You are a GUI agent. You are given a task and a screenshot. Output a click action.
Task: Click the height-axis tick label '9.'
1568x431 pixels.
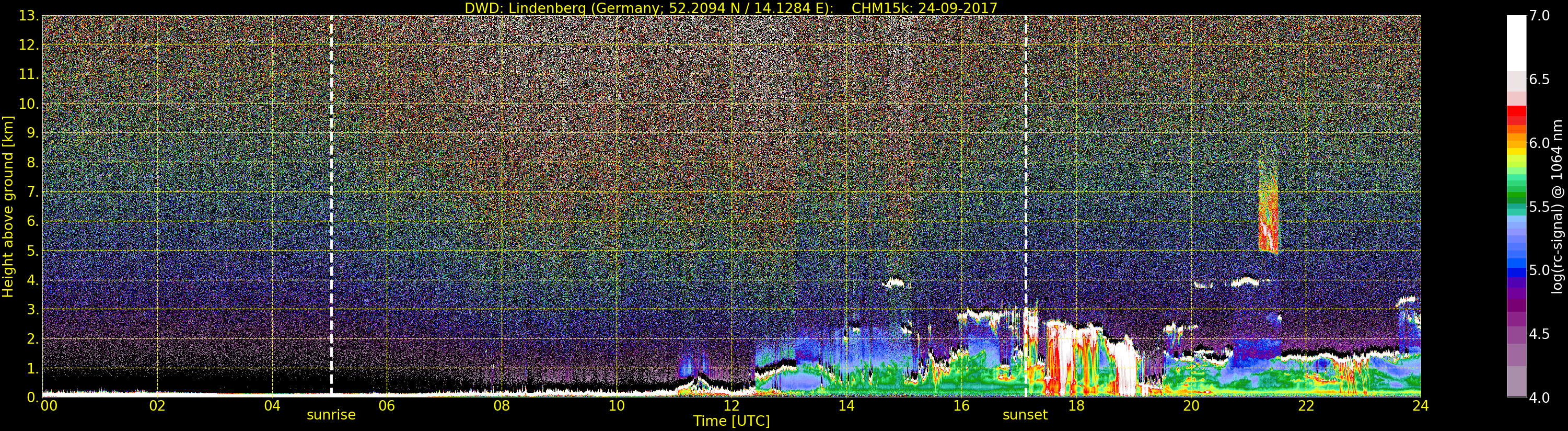(x=32, y=133)
